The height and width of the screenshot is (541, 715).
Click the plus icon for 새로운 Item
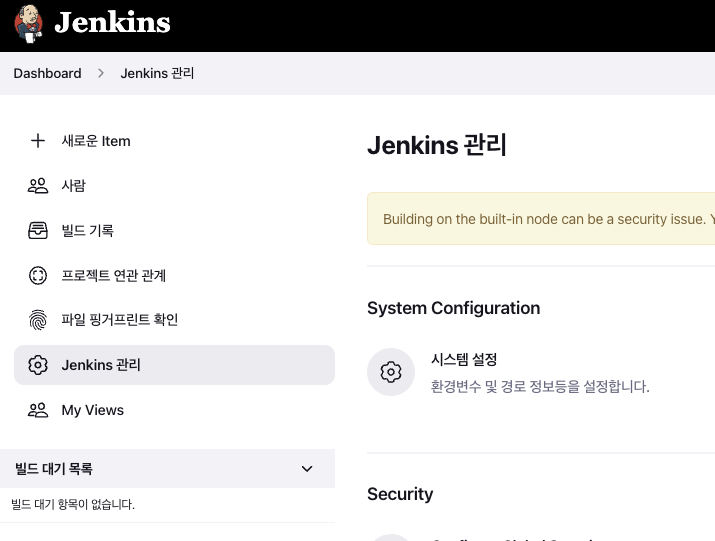click(38, 140)
